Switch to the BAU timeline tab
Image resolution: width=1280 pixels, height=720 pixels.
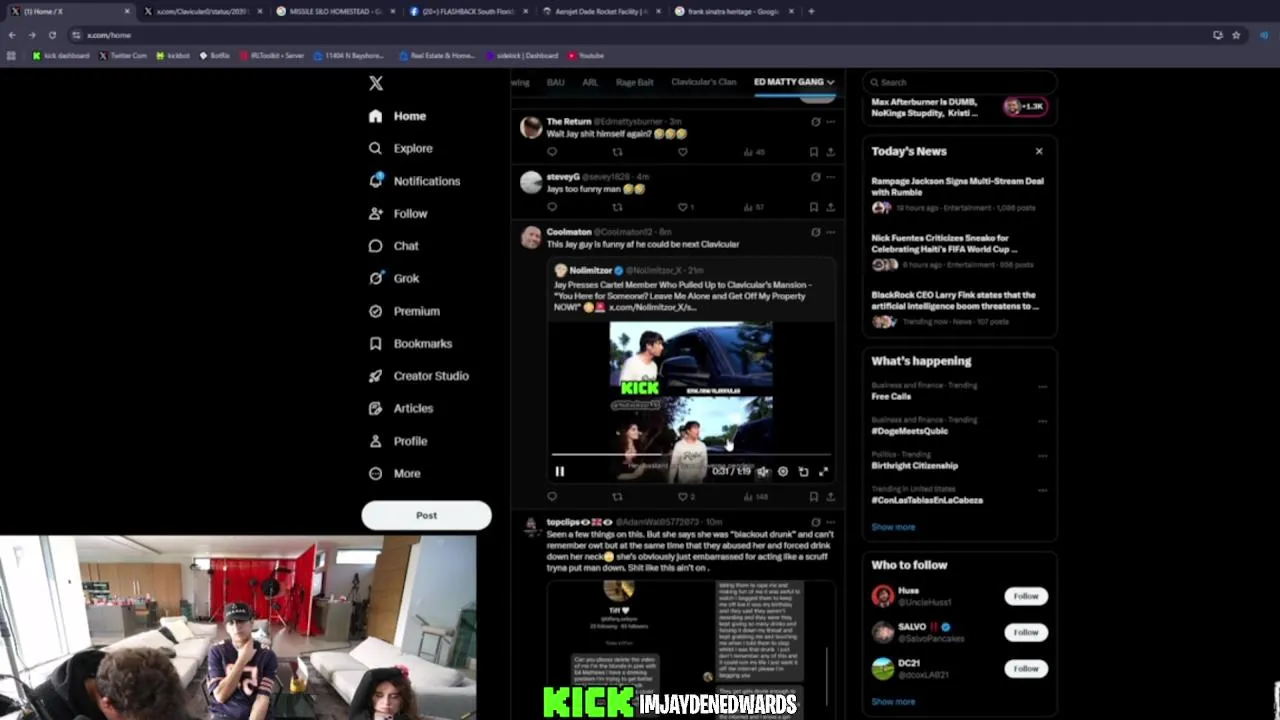click(x=555, y=82)
